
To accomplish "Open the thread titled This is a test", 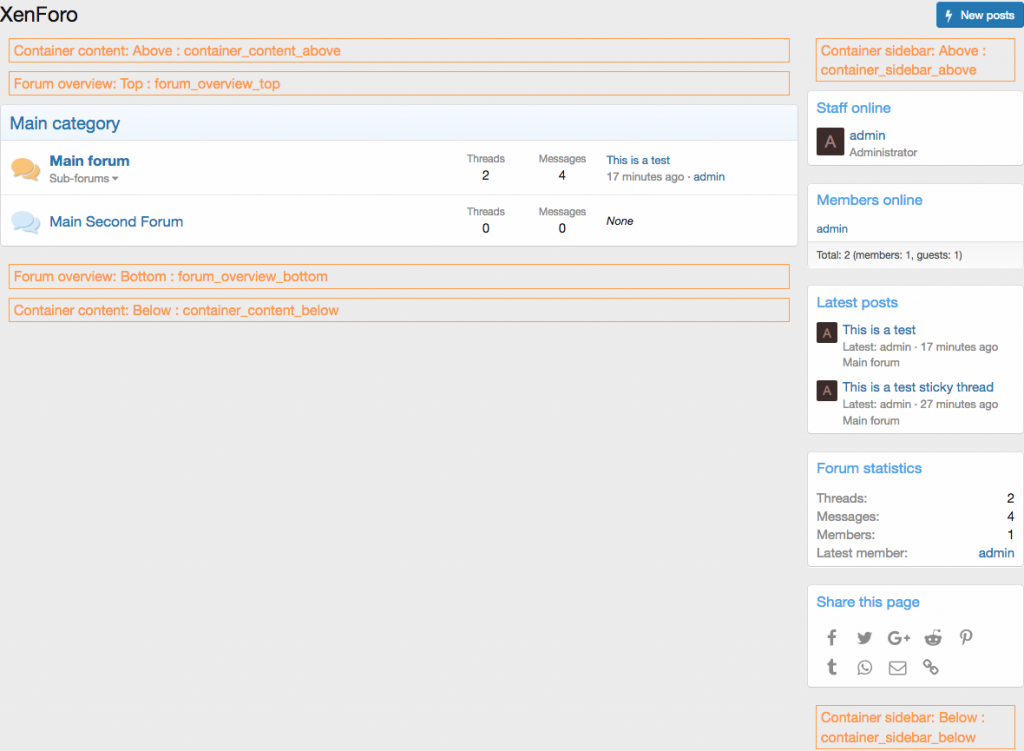I will pyautogui.click(x=637, y=160).
